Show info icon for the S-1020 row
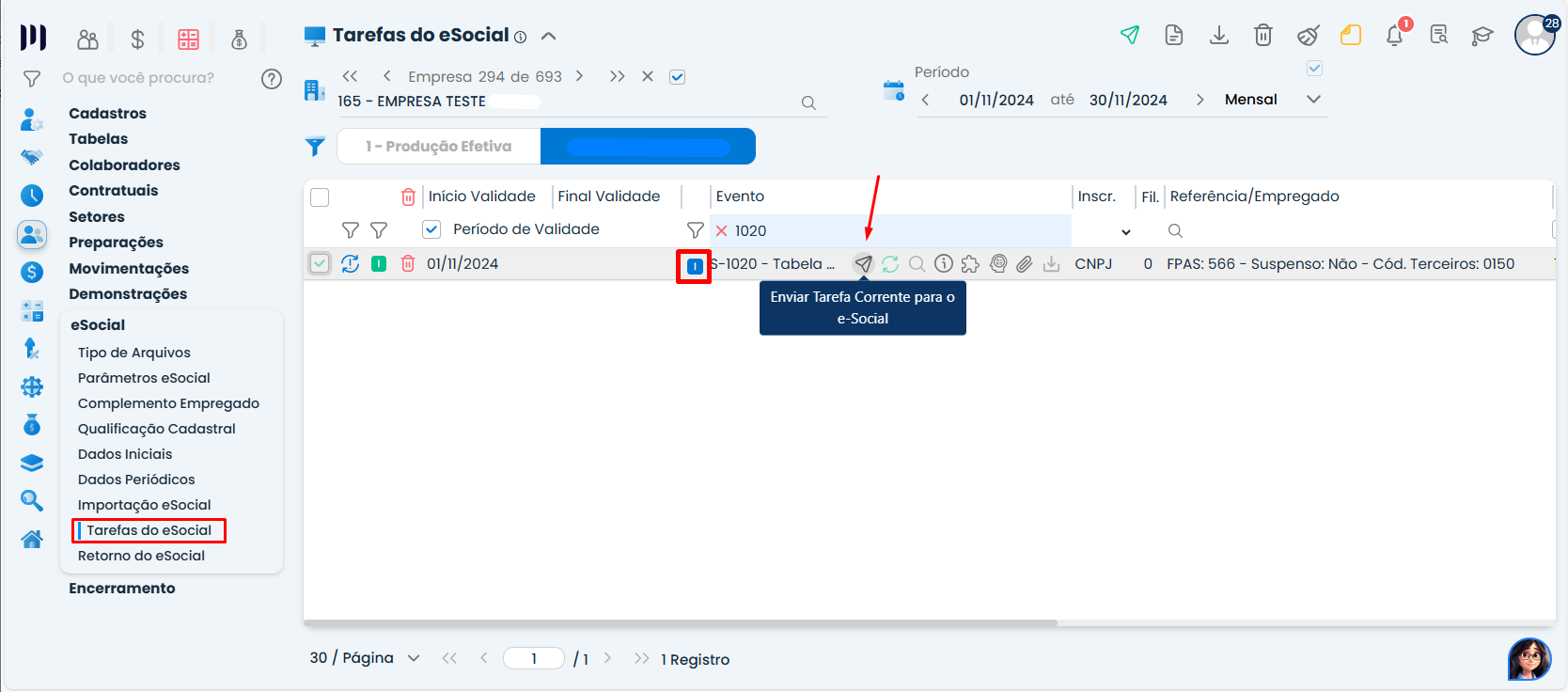 tap(944, 264)
